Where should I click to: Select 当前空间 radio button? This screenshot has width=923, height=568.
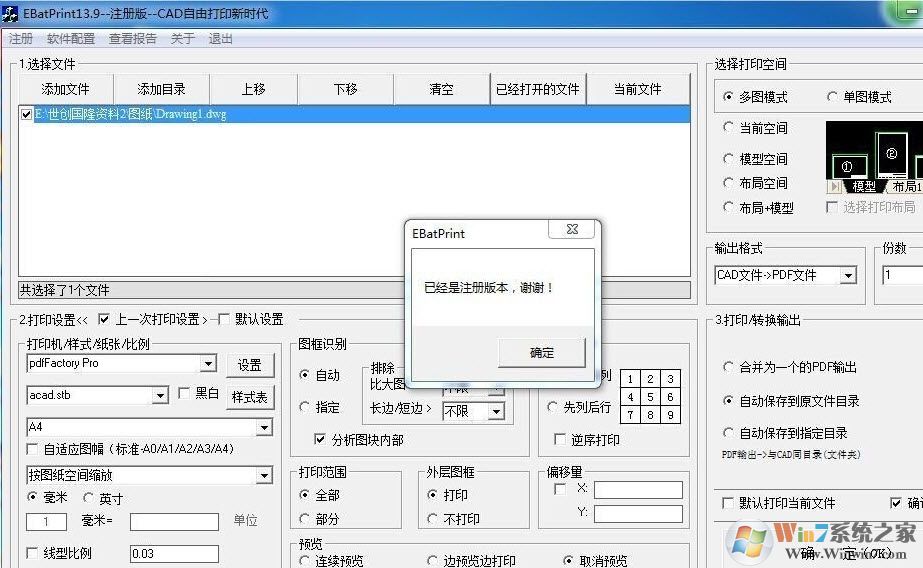[728, 128]
